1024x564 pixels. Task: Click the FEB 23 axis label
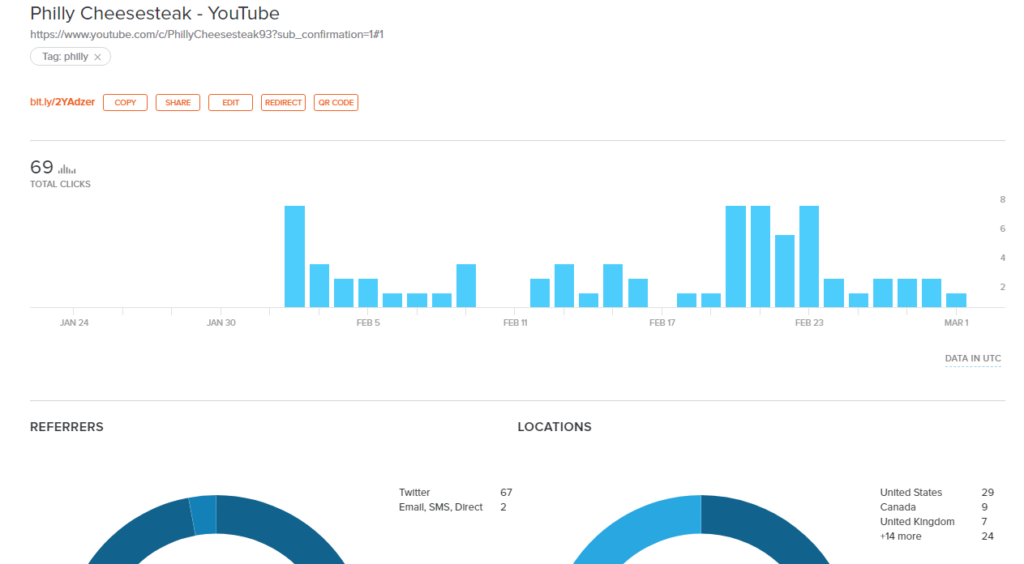(x=809, y=322)
